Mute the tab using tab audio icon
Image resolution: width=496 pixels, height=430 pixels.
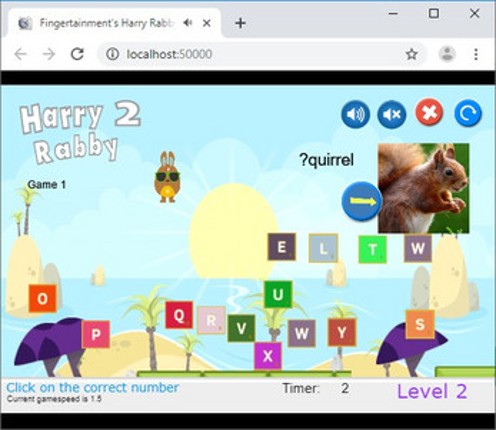pos(188,23)
